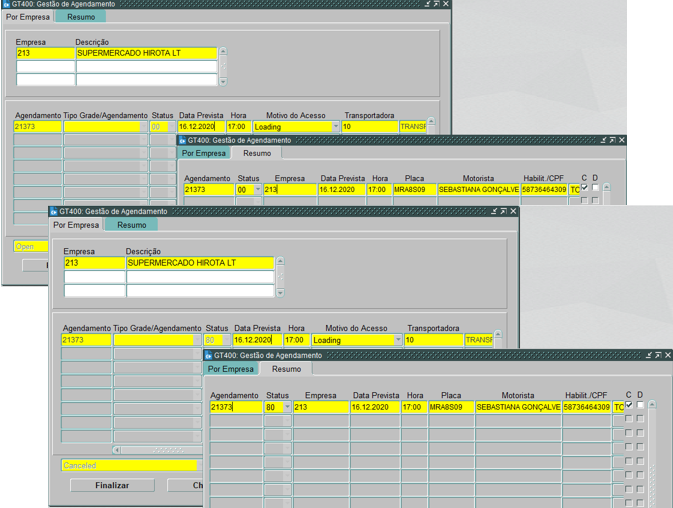Click Data Prevista 16.12.2020 field in Open-status window
This screenshot has height=508, width=673.
point(201,127)
